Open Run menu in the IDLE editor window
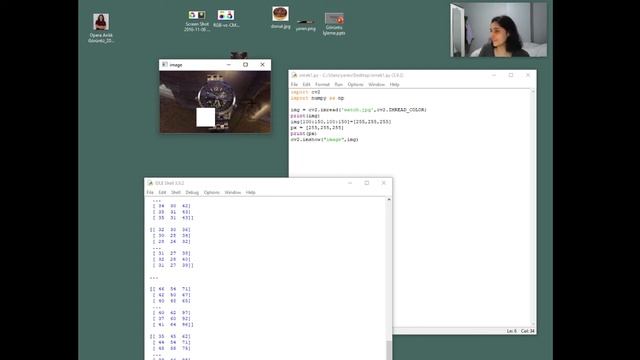Viewport: 640px width, 360px height. pyautogui.click(x=338, y=84)
